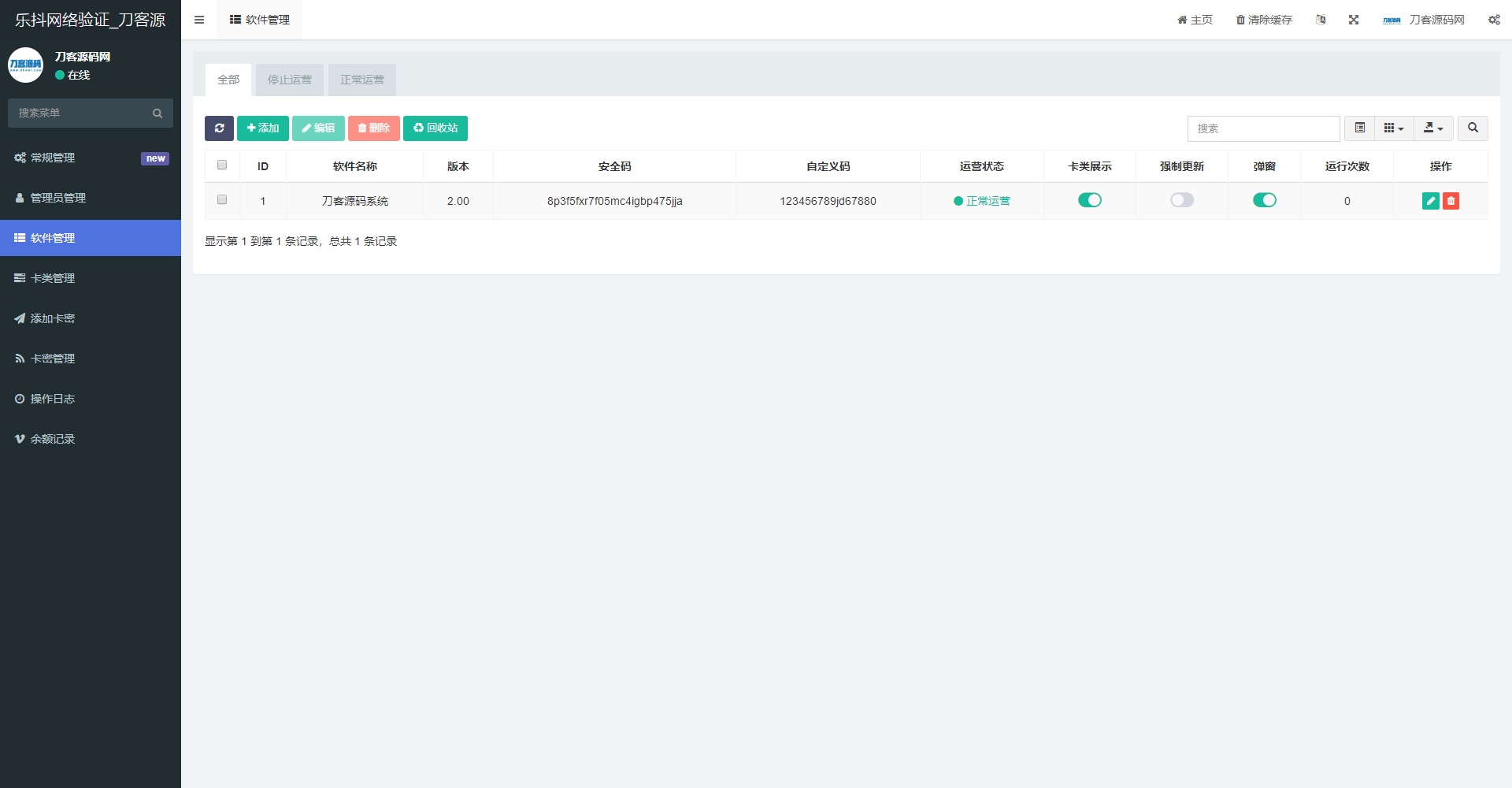Image resolution: width=1512 pixels, height=788 pixels.
Task: Disable the 卡类展示 switch
Action: point(1089,200)
